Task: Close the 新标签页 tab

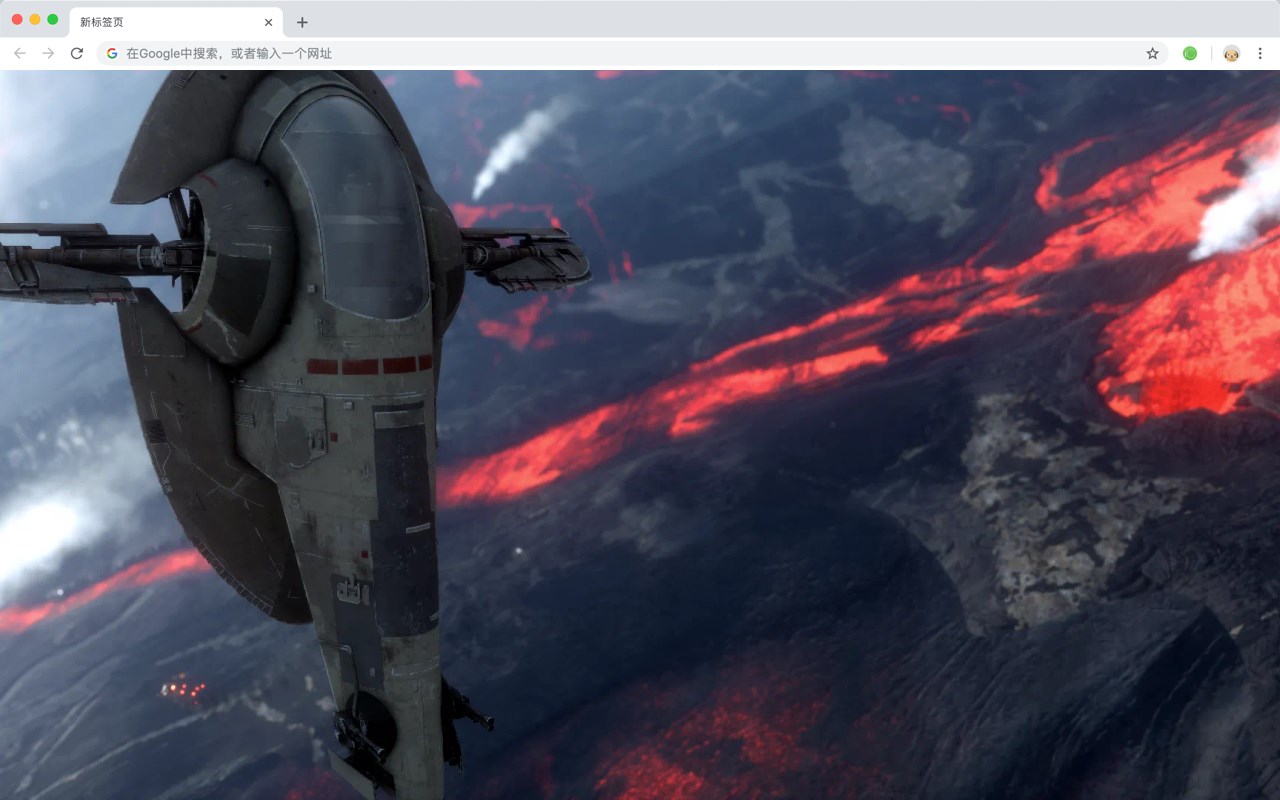Action: coord(268,22)
